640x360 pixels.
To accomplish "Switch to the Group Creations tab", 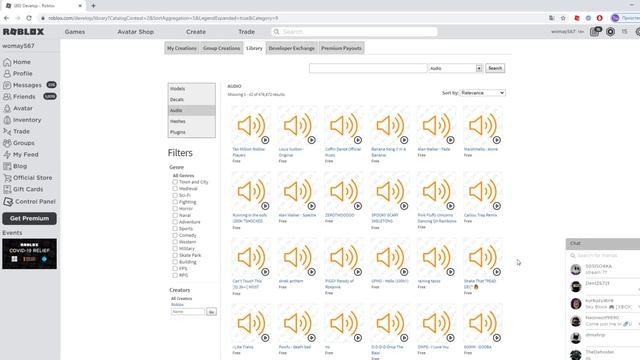I will coord(222,48).
